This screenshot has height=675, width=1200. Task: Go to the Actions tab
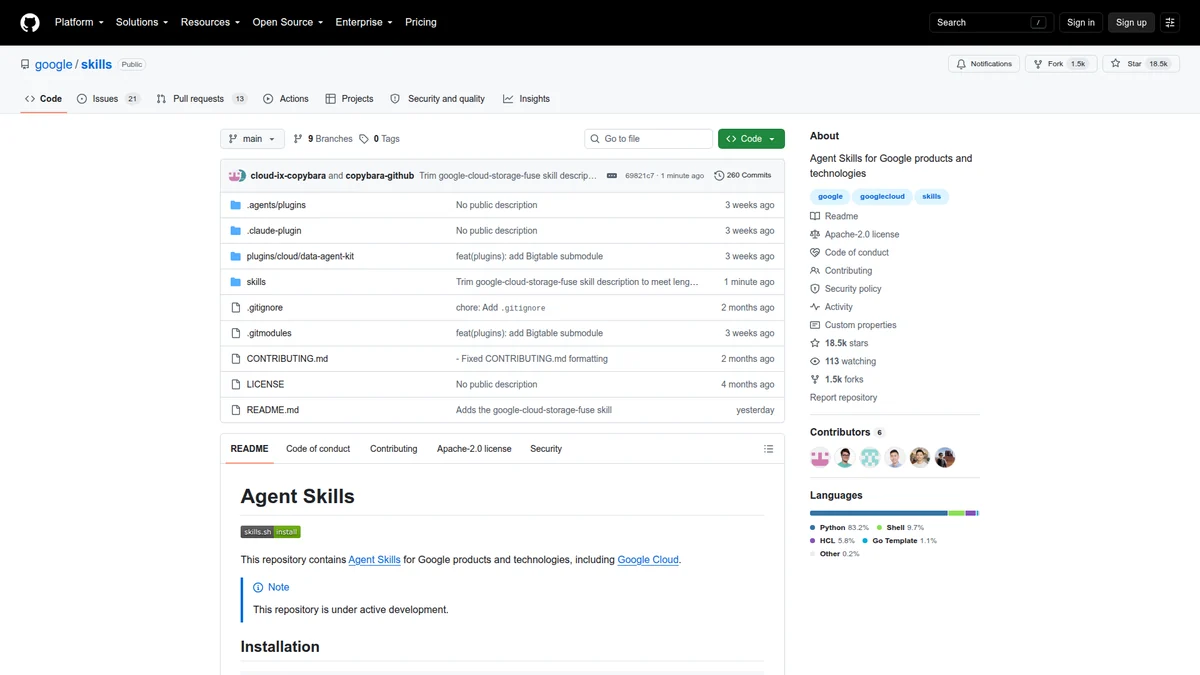pyautogui.click(x=286, y=99)
